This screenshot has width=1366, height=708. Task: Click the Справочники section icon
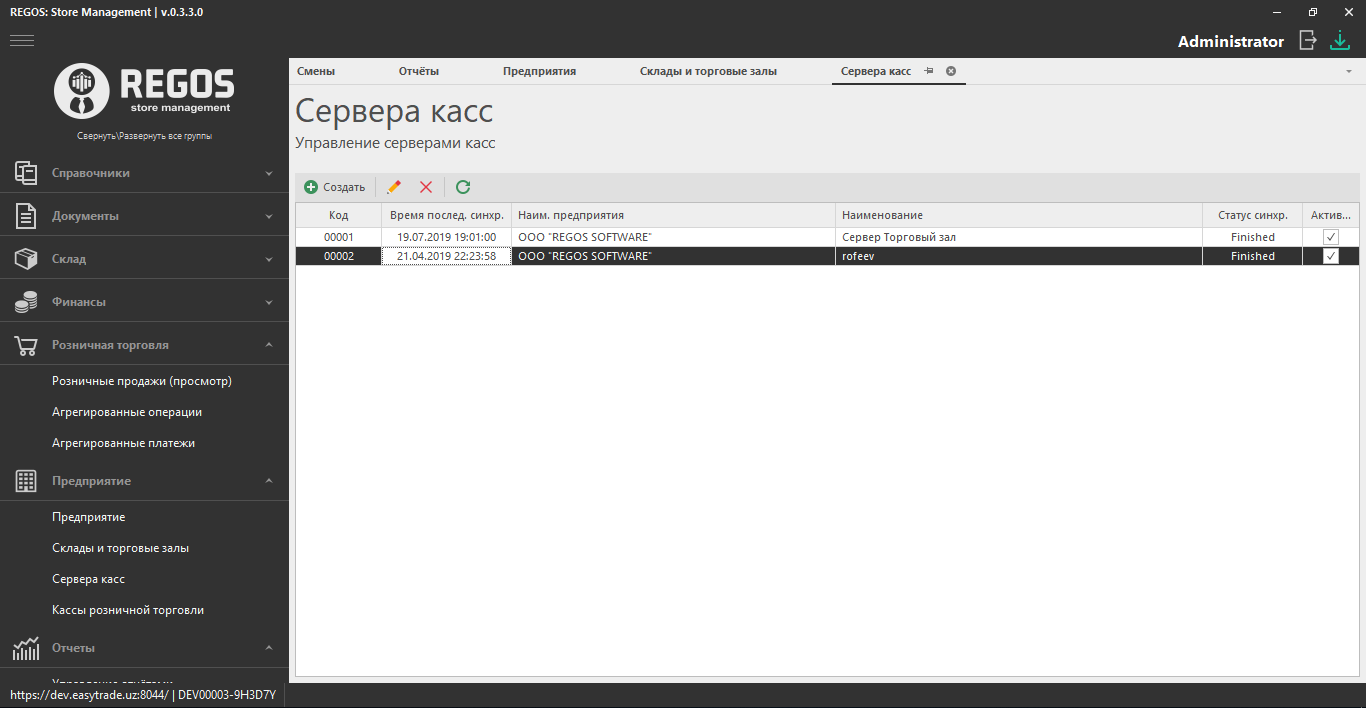pyautogui.click(x=26, y=172)
